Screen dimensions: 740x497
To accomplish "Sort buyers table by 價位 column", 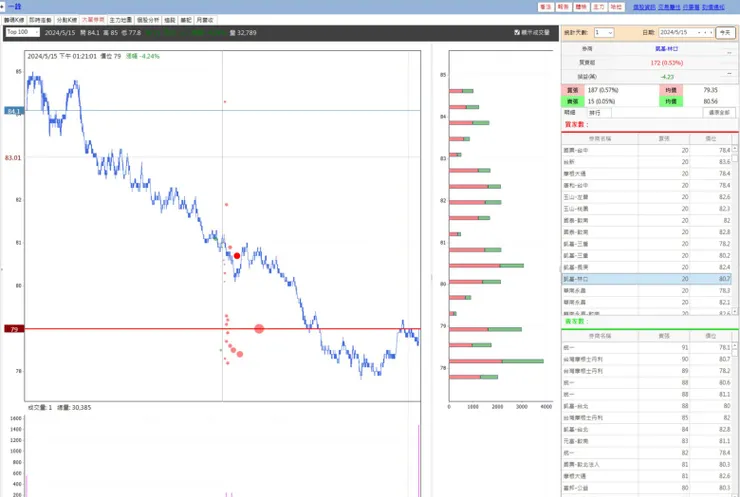I will tap(710, 139).
